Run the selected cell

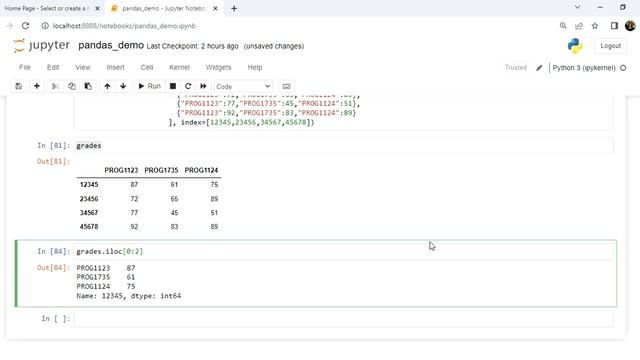(149, 86)
